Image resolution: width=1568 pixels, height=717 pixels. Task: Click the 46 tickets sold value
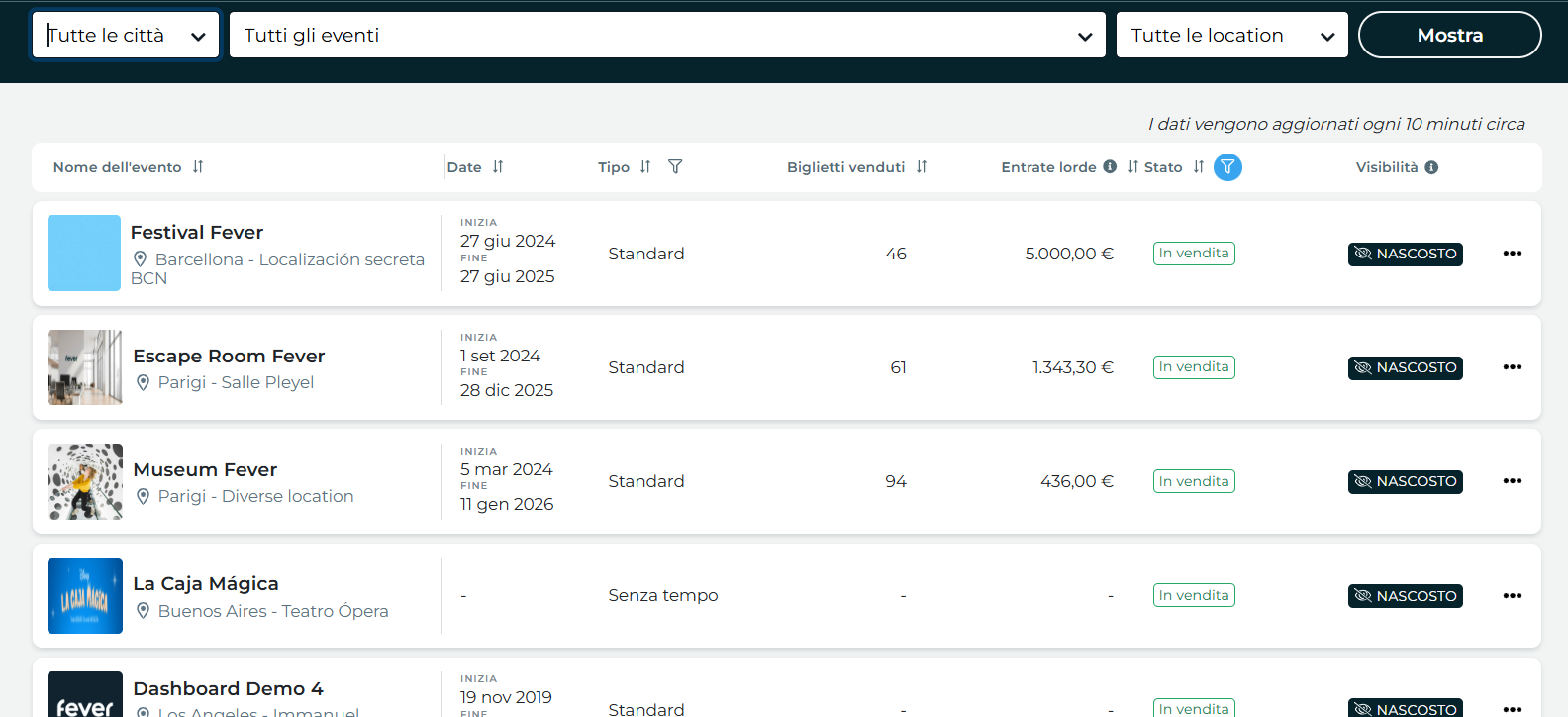(896, 254)
